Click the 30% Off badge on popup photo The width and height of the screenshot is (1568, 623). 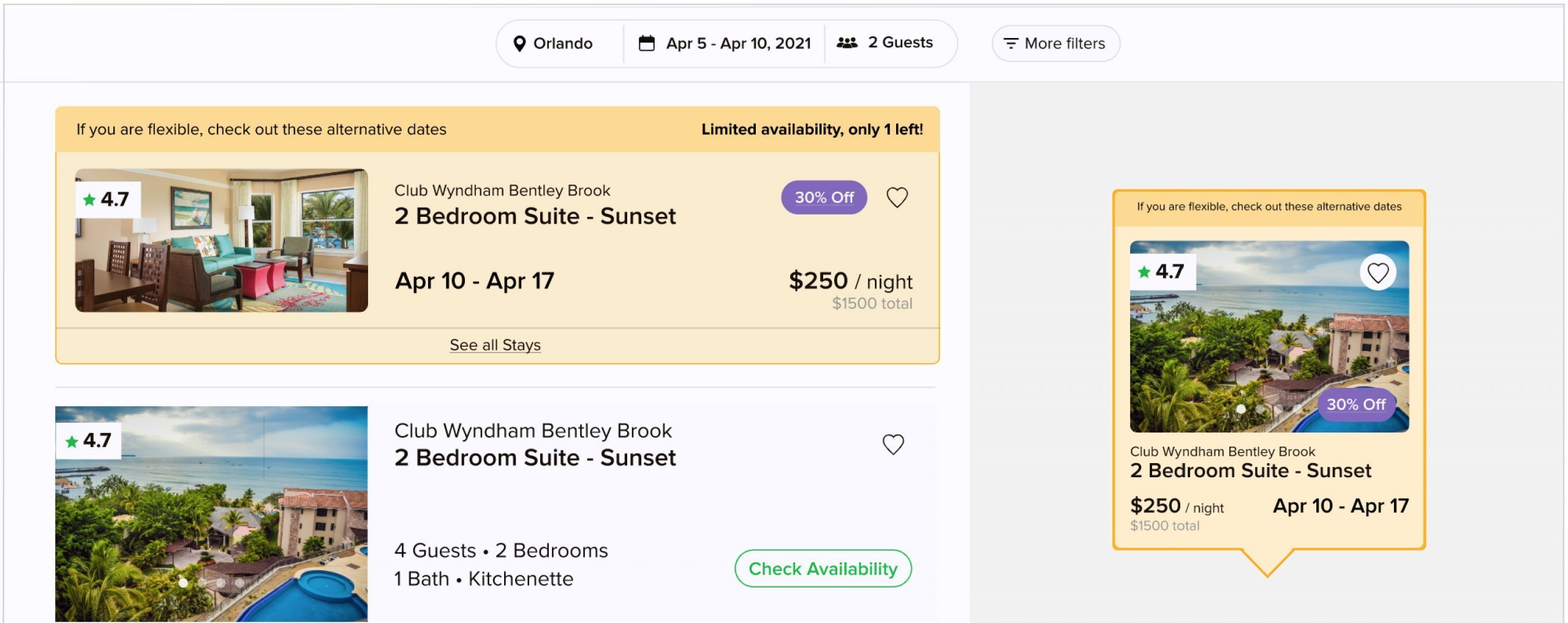tap(1355, 404)
